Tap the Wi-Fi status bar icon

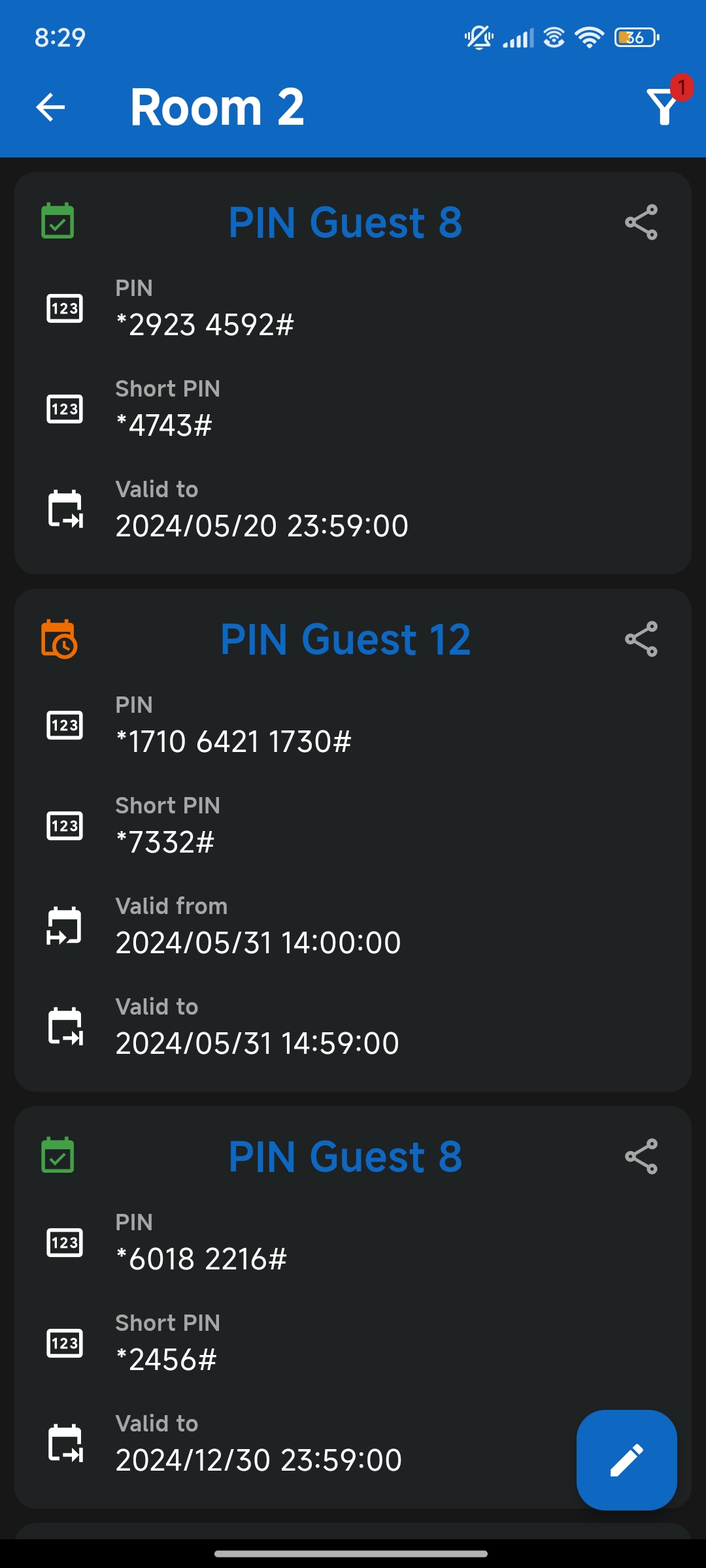[590, 38]
